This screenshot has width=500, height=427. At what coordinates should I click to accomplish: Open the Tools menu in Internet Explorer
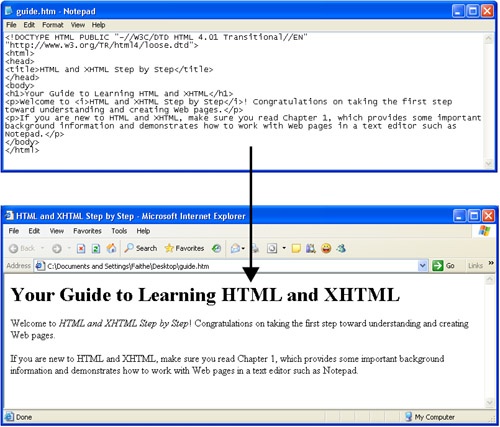pos(119,231)
